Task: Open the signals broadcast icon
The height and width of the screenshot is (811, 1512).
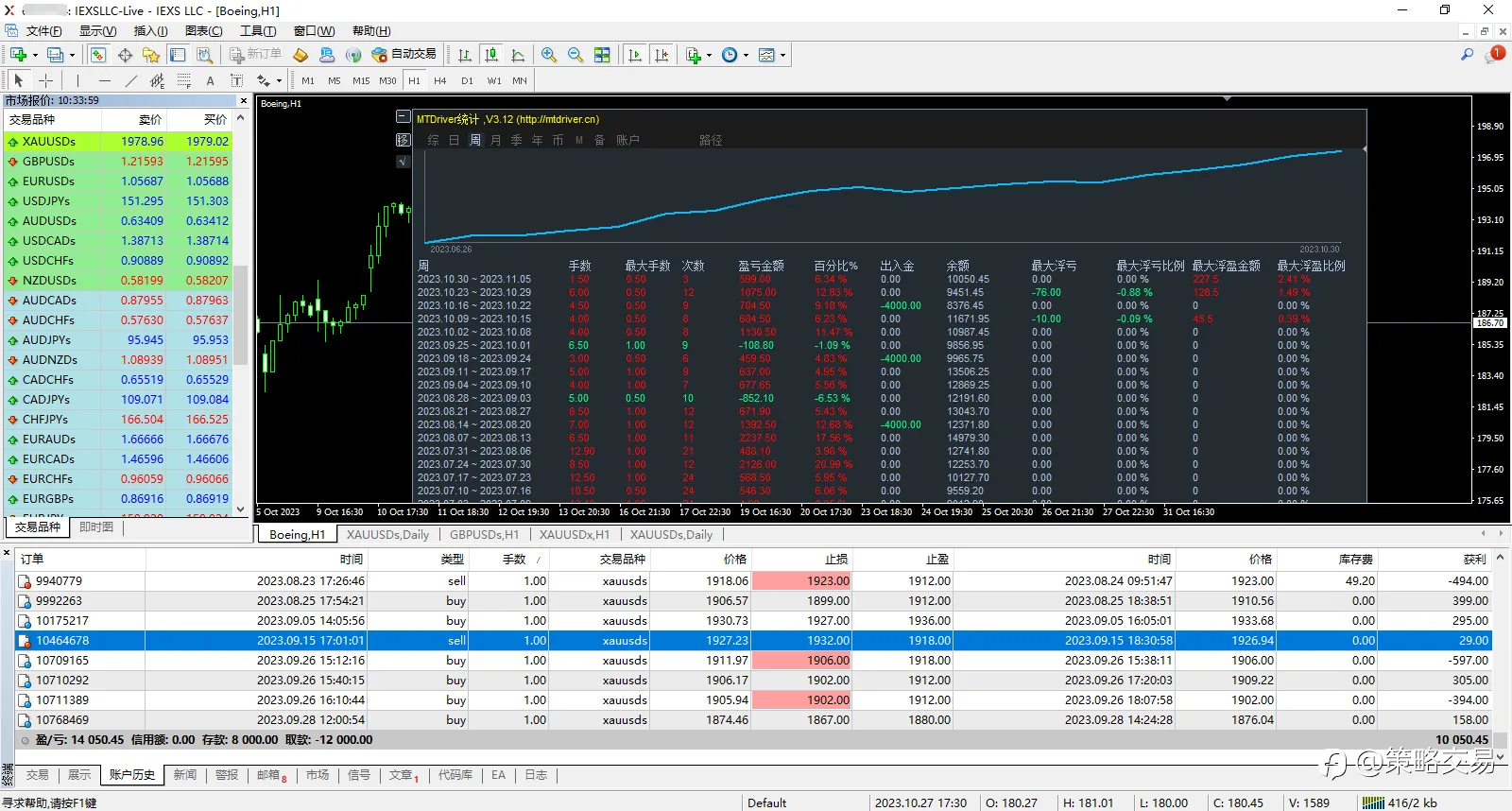Action: [353, 55]
